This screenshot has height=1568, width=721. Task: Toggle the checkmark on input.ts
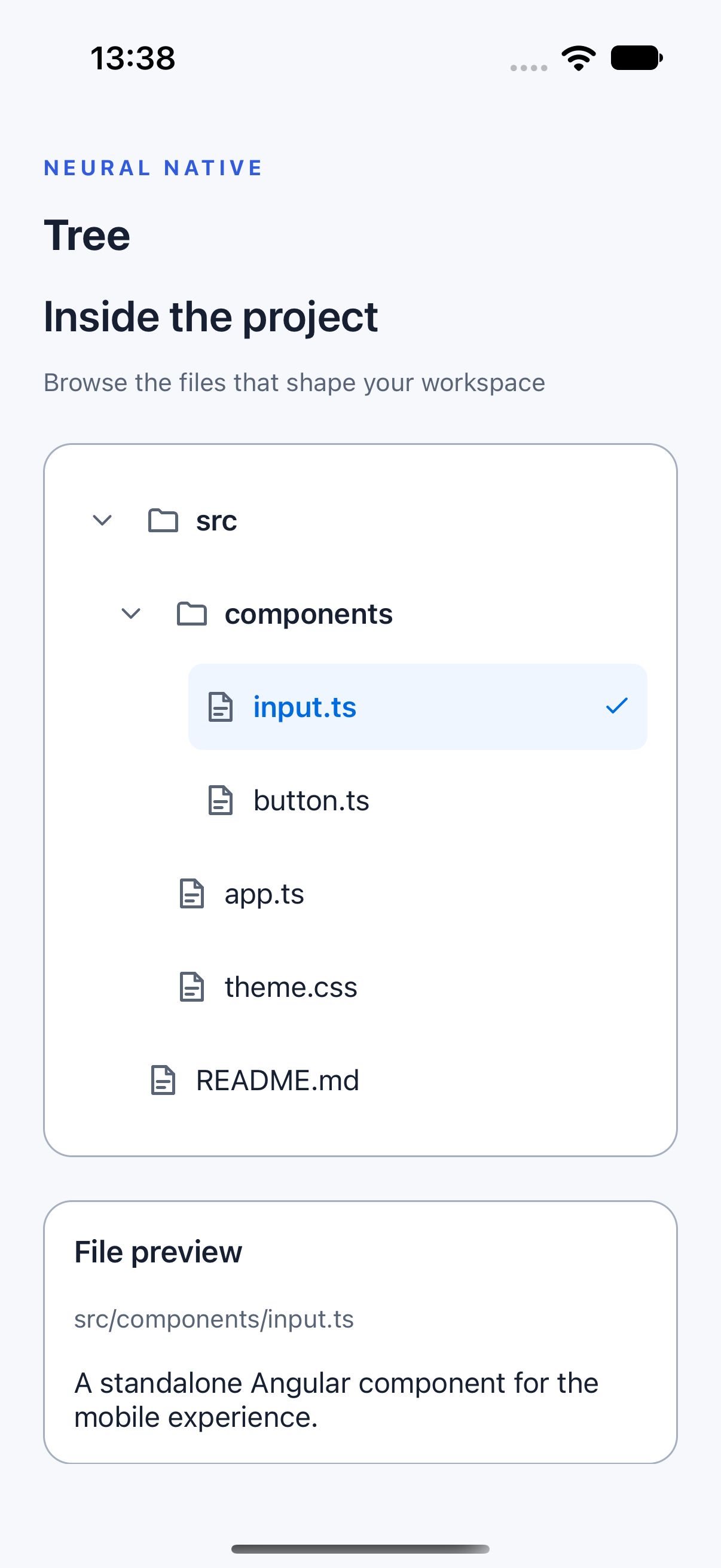pyautogui.click(x=616, y=706)
